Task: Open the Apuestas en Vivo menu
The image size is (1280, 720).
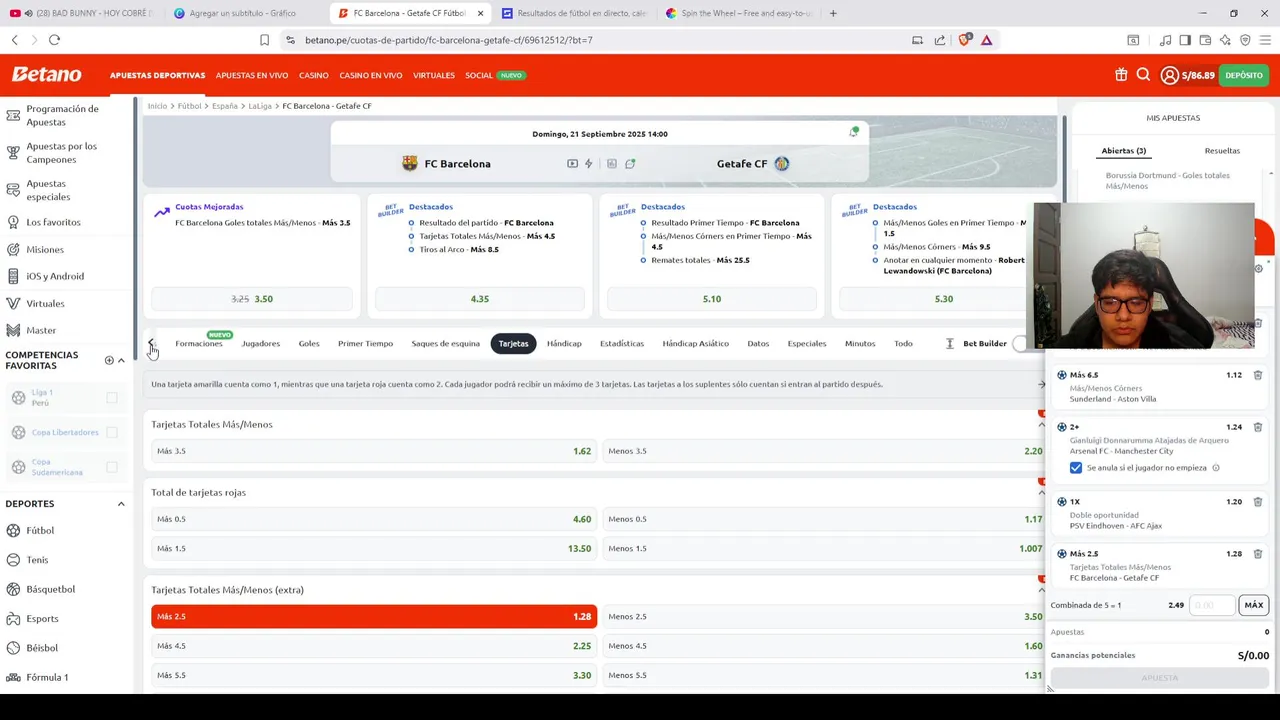Action: (252, 75)
